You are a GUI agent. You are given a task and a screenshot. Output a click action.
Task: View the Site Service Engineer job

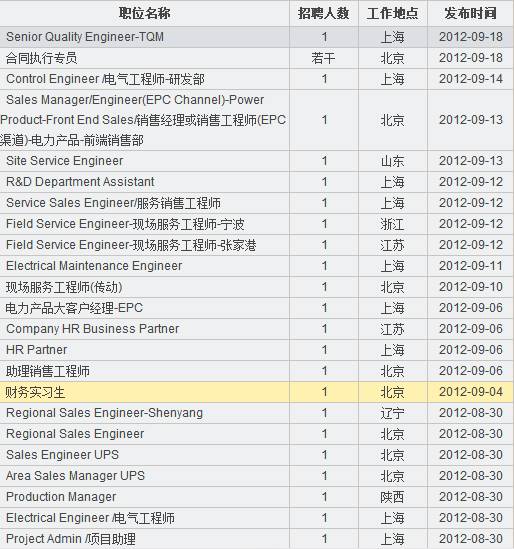[x=65, y=161]
